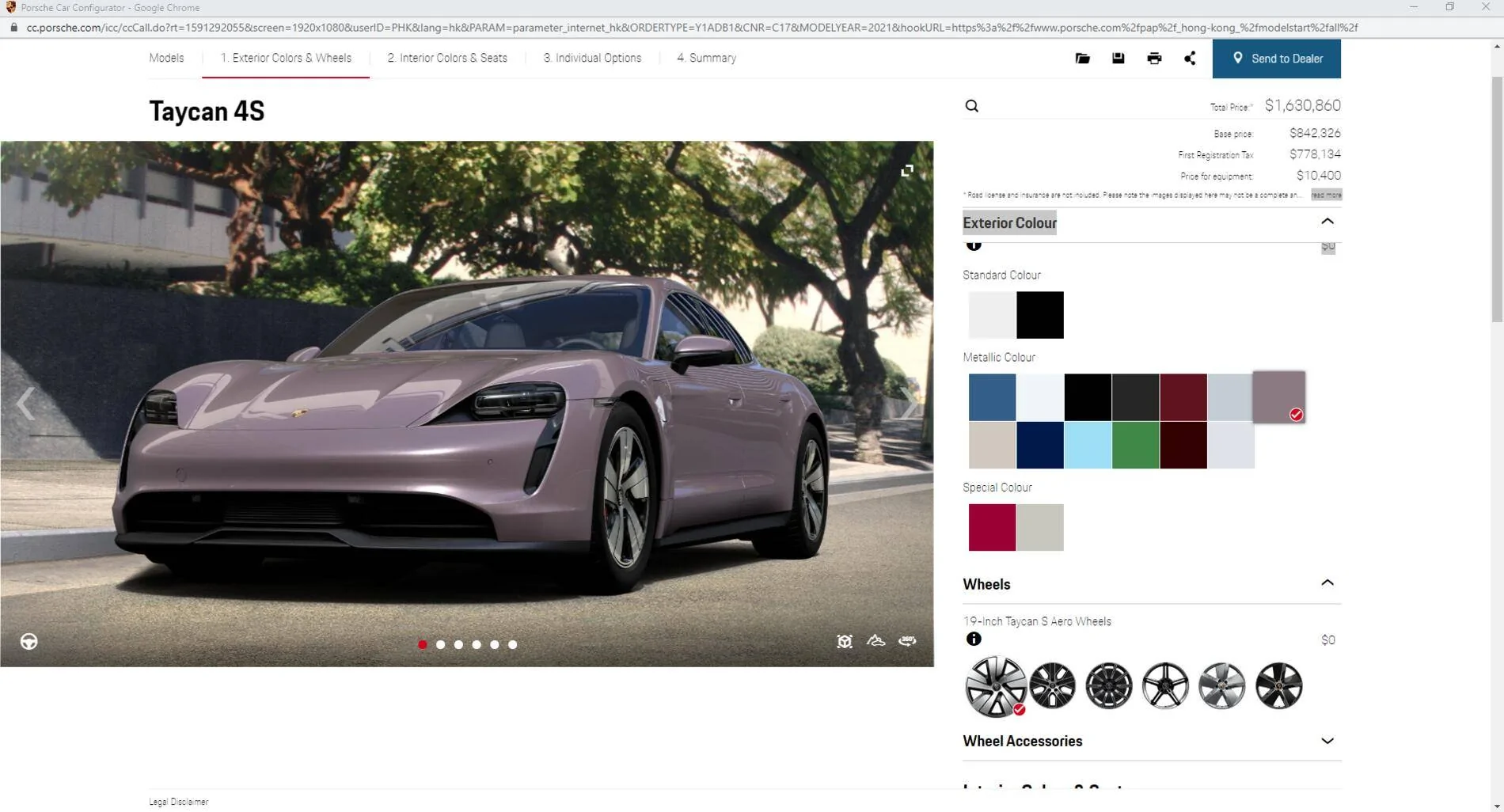Viewport: 1504px width, 812px height.
Task: Choose the dark red metallic swatch, top row
Action: point(1183,397)
